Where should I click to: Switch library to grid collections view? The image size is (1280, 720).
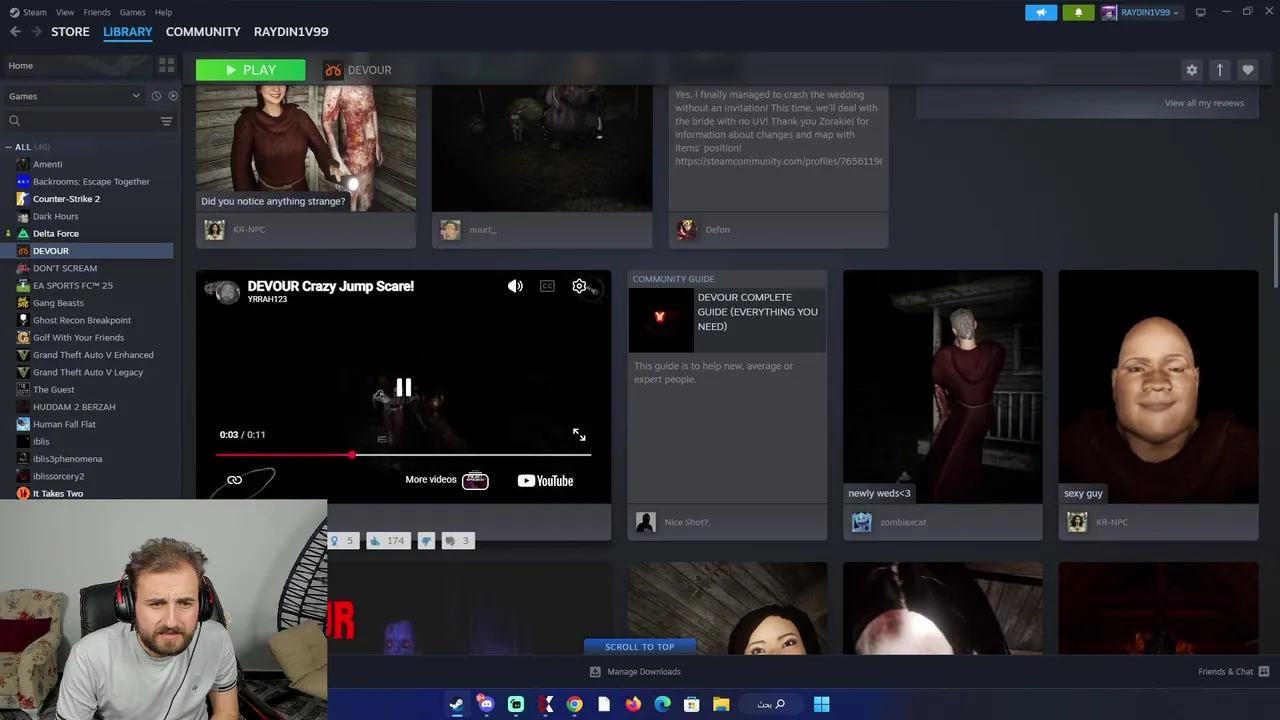point(166,65)
